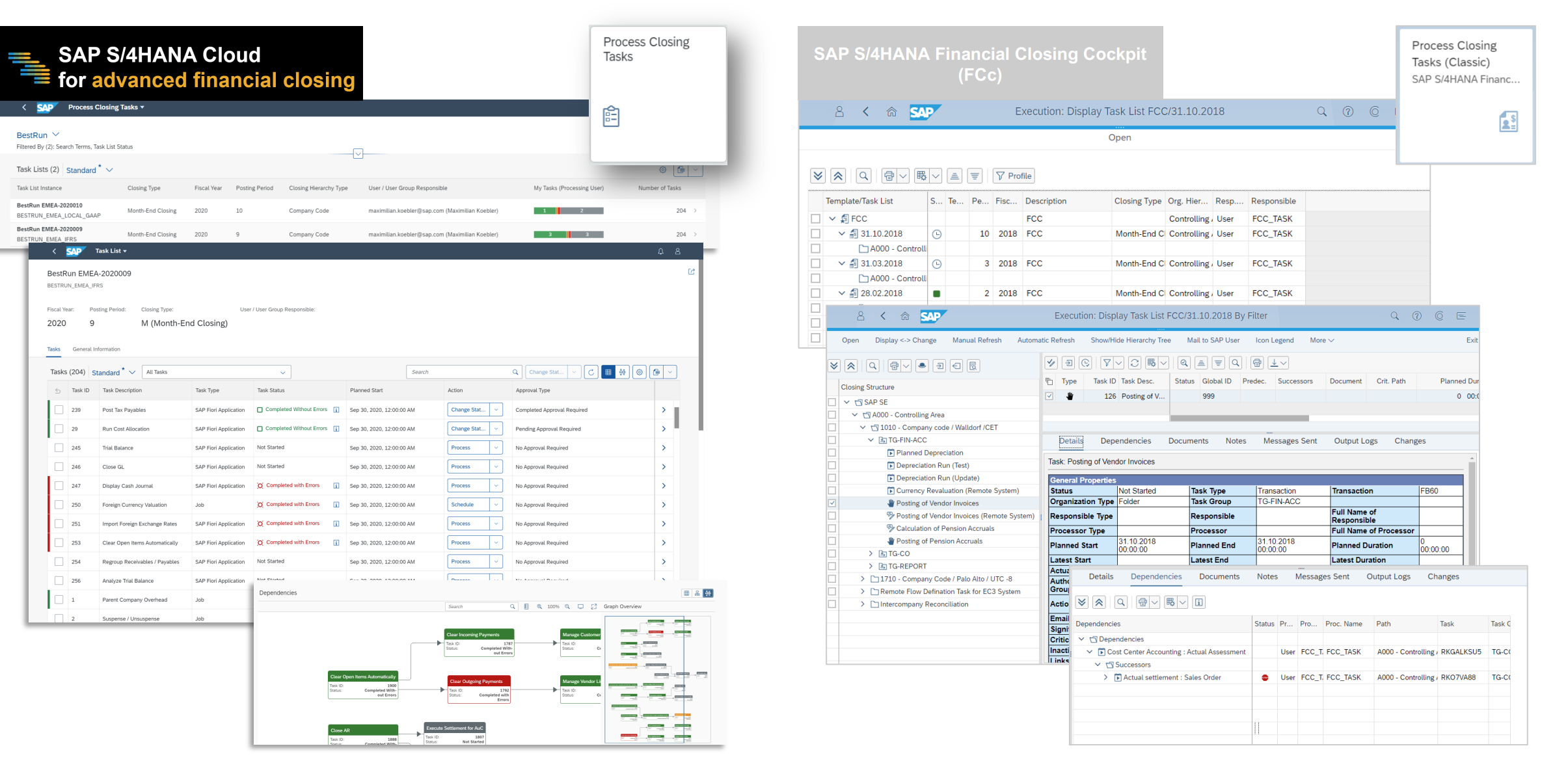The image size is (1568, 761).
Task: Click the progress bar of BestRun EMEA-2020010
Action: click(568, 211)
